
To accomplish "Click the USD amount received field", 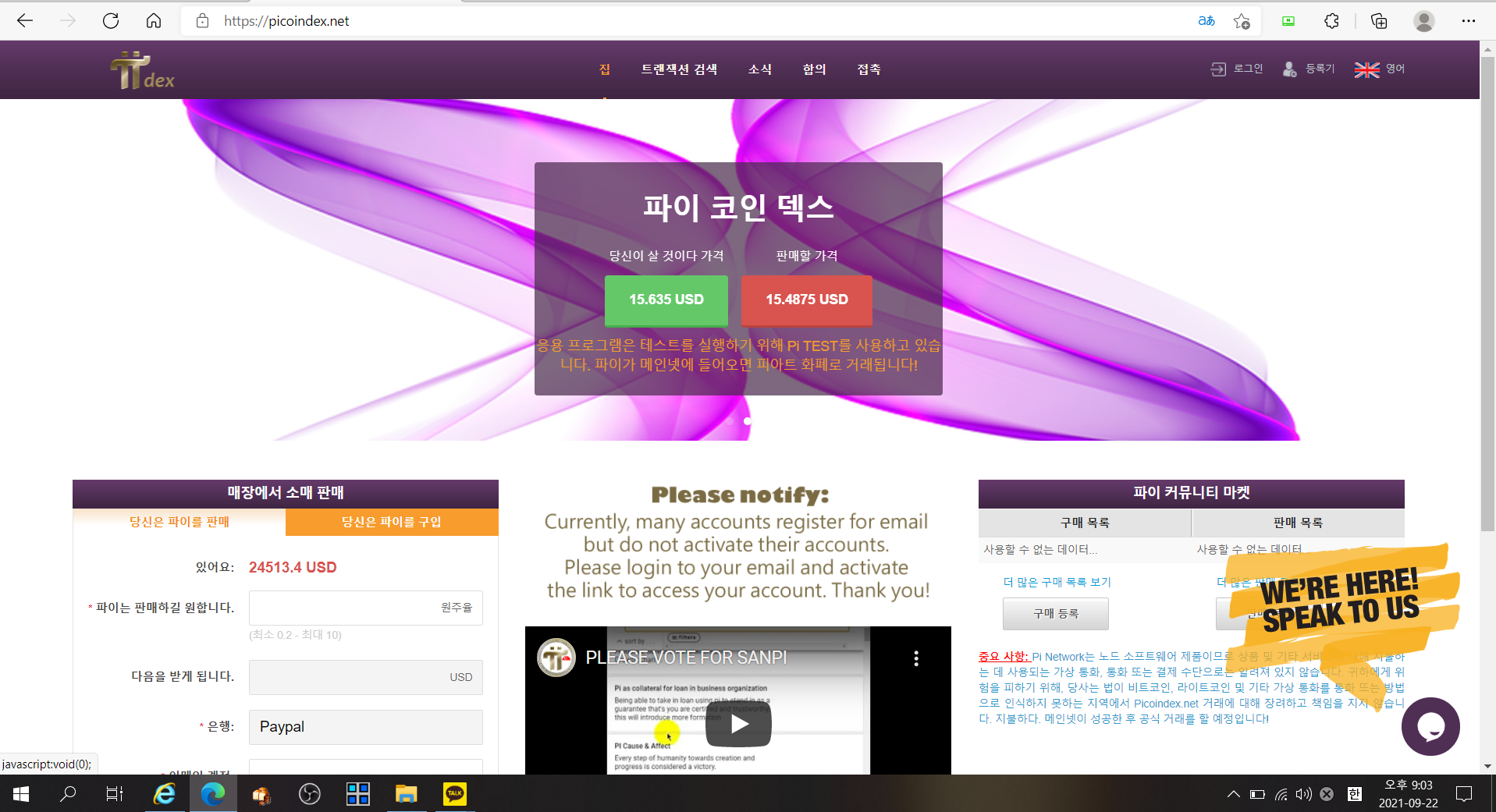I will click(365, 677).
